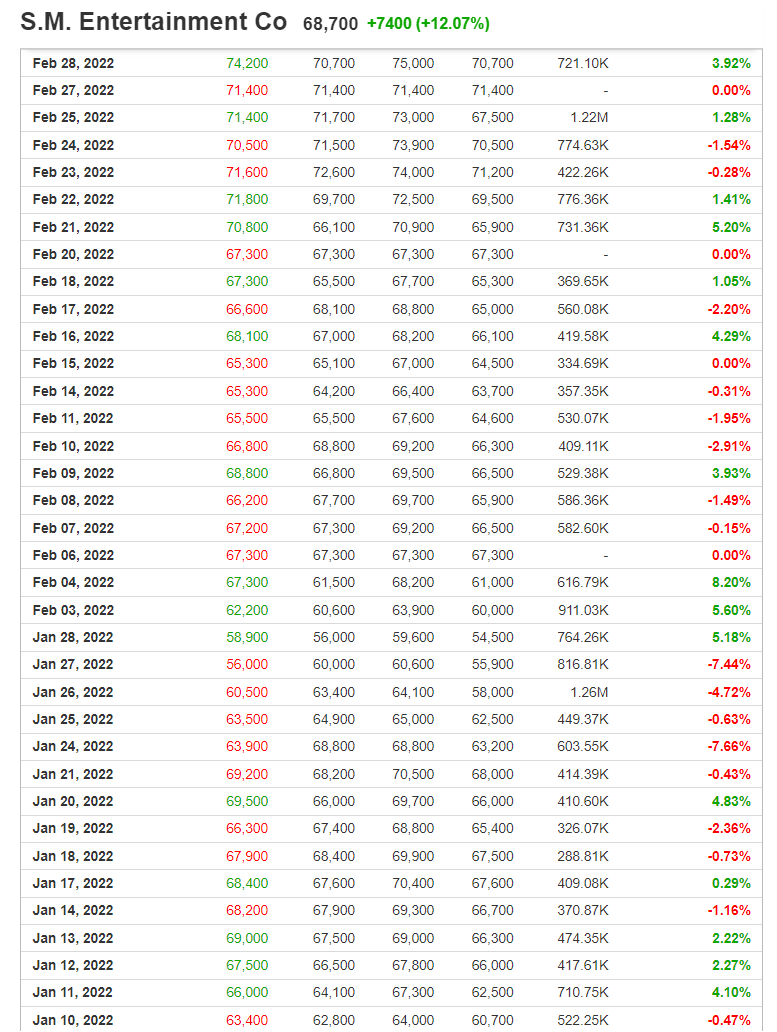The image size is (777, 1032).
Task: Click the -0.47% change on Jan 10
Action: (729, 1020)
